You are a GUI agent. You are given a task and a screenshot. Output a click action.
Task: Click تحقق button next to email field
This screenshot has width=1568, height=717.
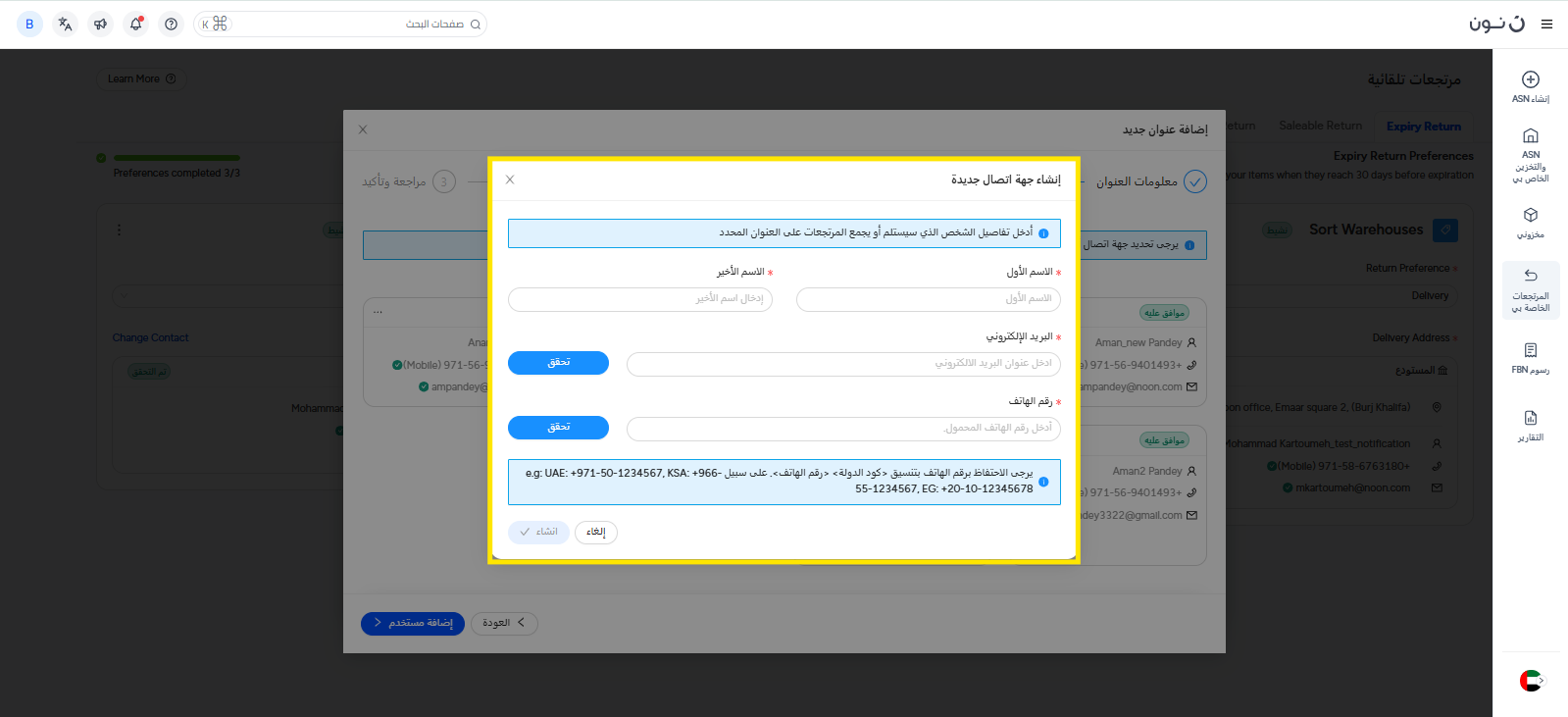(558, 363)
